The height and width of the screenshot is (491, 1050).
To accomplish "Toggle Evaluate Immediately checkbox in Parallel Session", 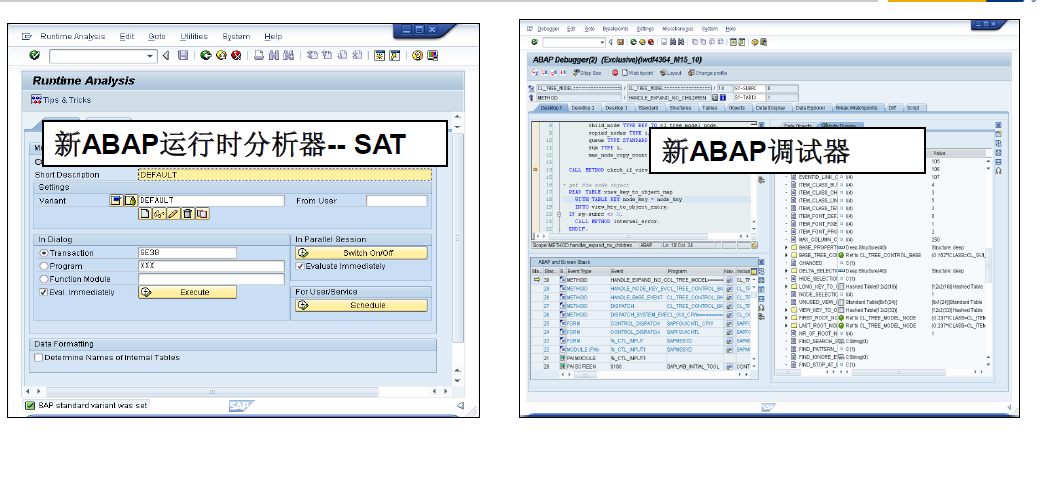I will tap(300, 266).
